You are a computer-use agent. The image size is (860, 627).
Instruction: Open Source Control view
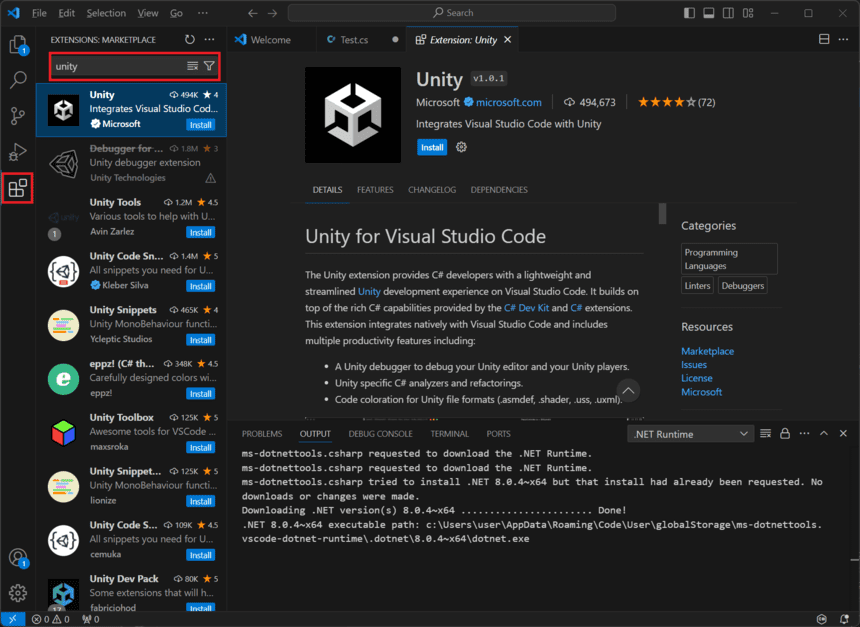[x=18, y=116]
